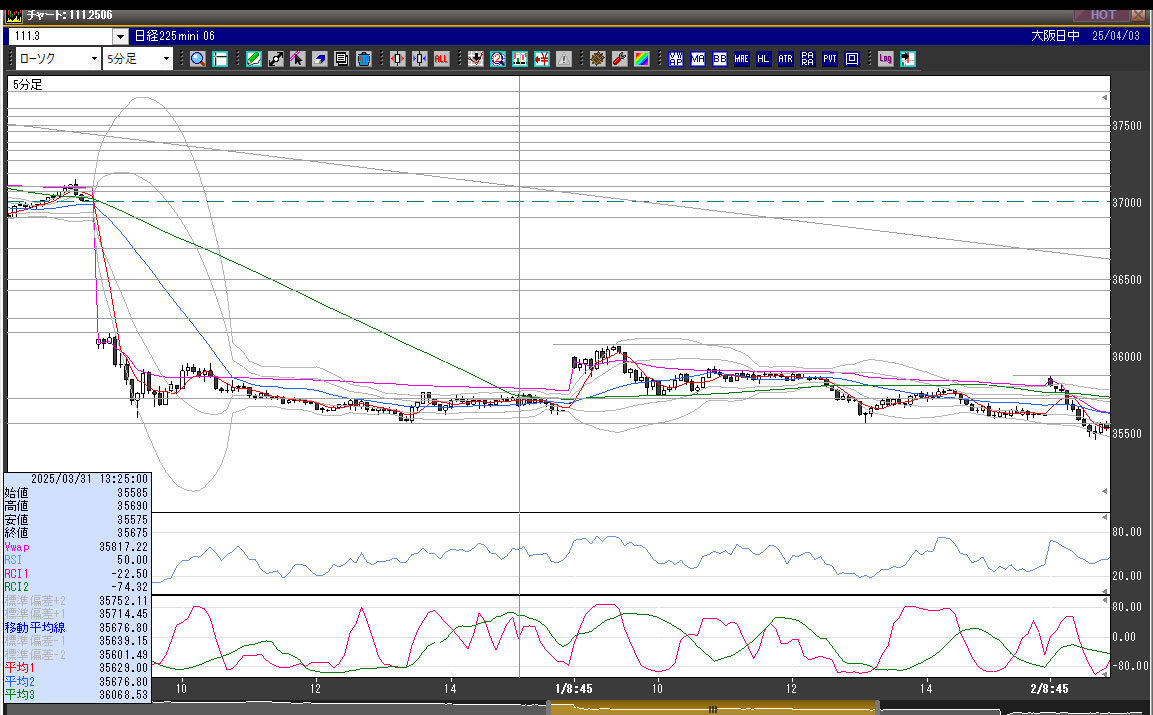
Task: Click the 5分足 label in chart corner
Action: coord(28,85)
